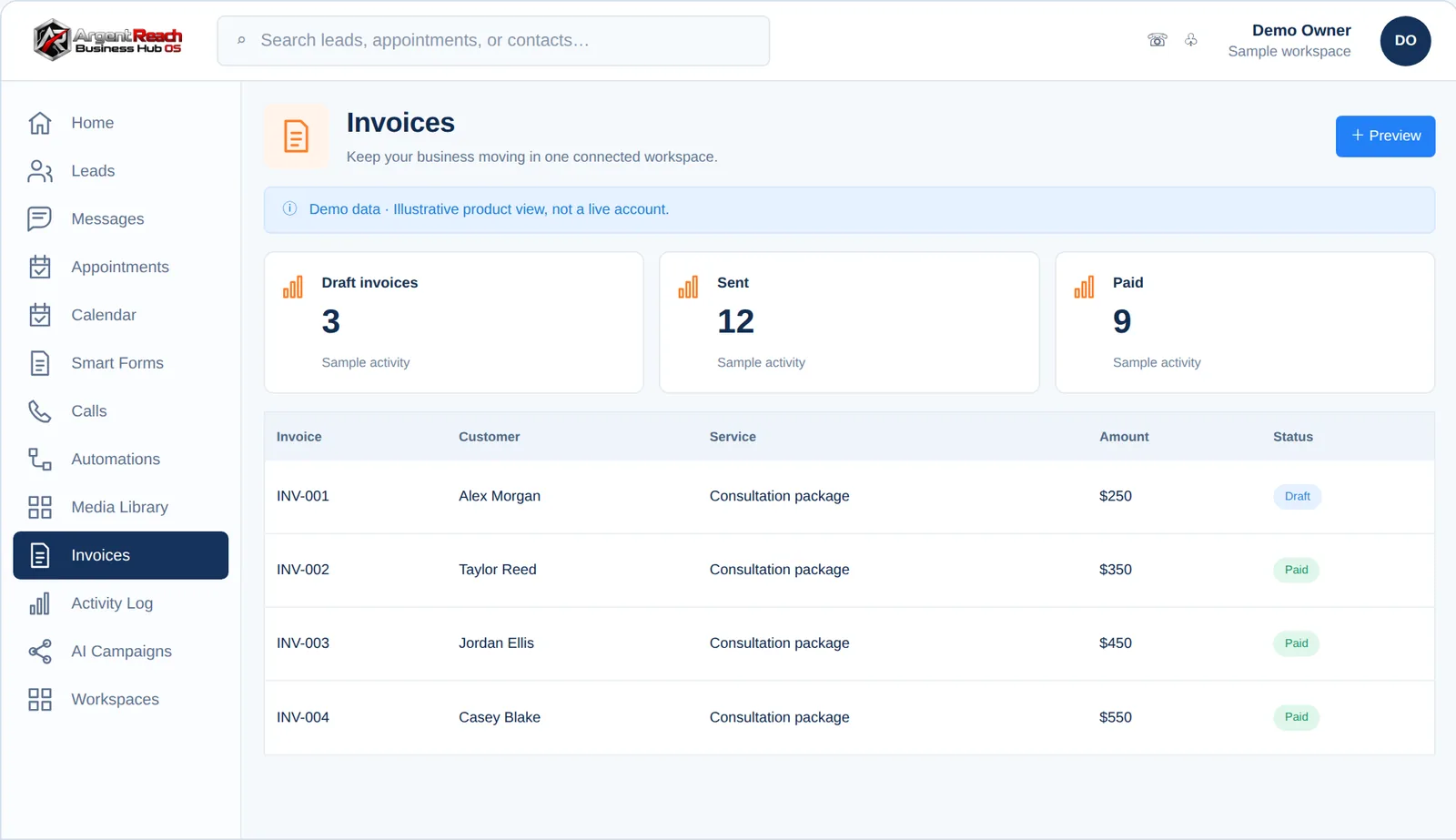
Task: Click the Paid card chart icon
Action: coord(1084,288)
